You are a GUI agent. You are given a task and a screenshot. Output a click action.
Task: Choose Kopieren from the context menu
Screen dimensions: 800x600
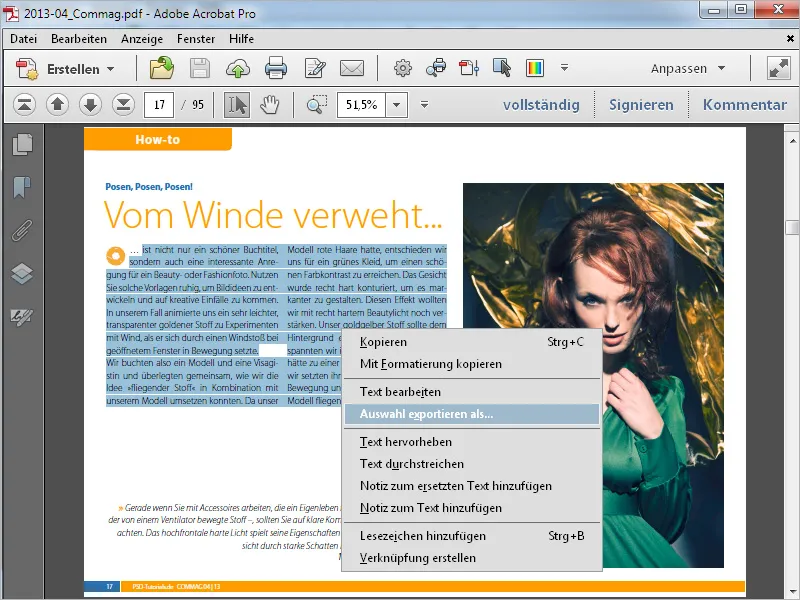point(472,342)
